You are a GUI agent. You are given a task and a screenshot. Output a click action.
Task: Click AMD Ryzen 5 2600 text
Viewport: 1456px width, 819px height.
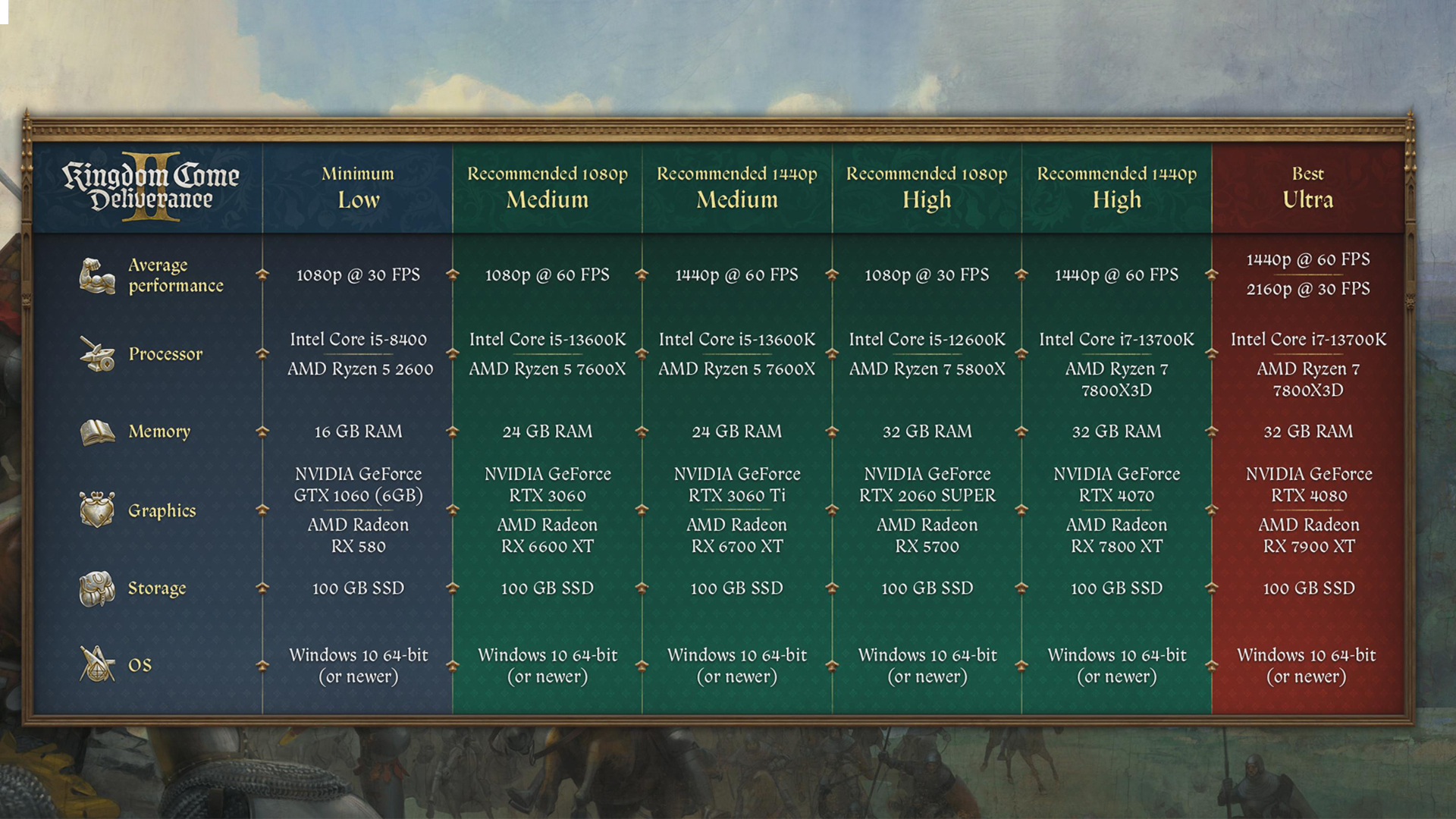coord(359,369)
